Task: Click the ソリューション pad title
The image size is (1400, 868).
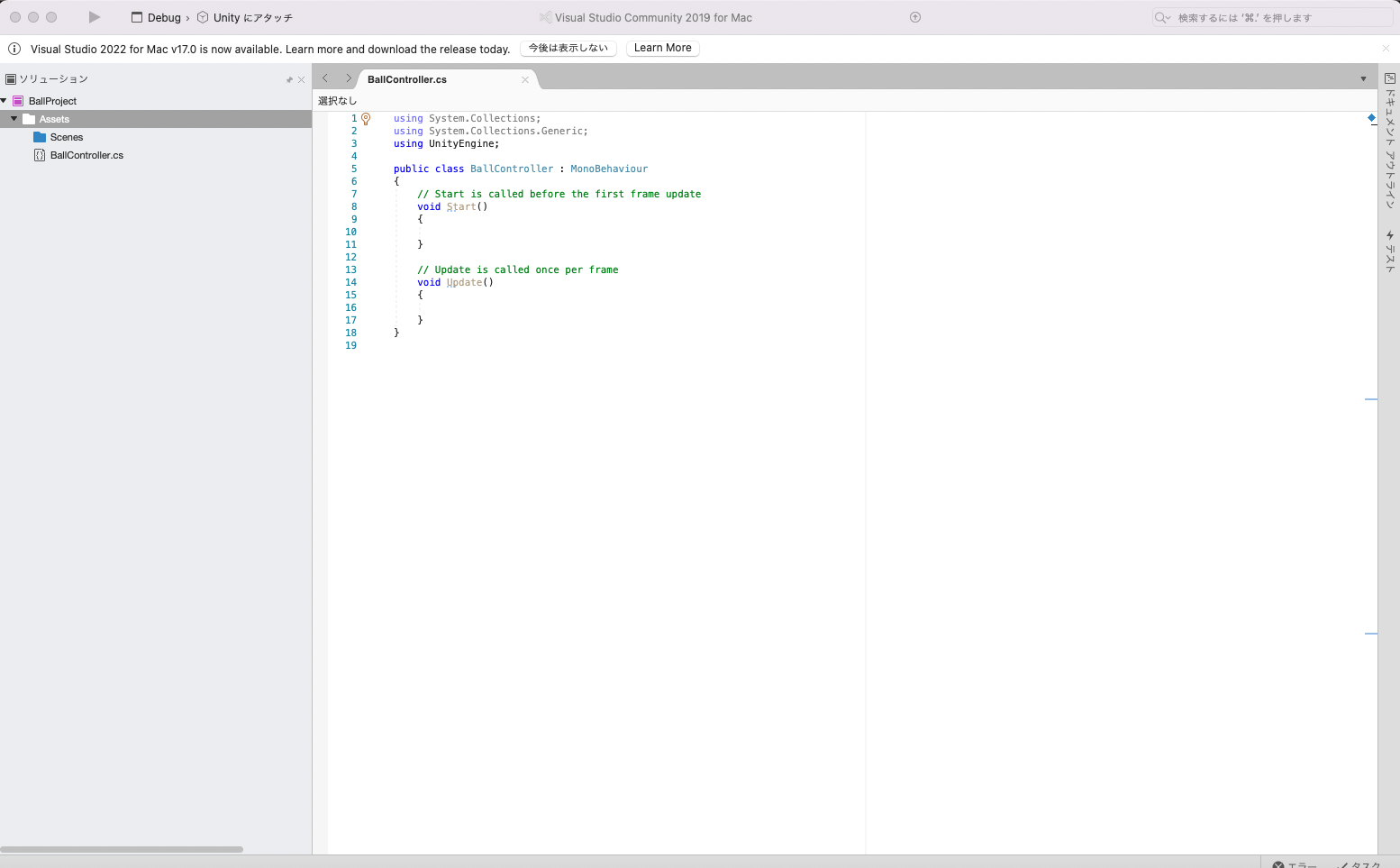Action: click(x=54, y=79)
